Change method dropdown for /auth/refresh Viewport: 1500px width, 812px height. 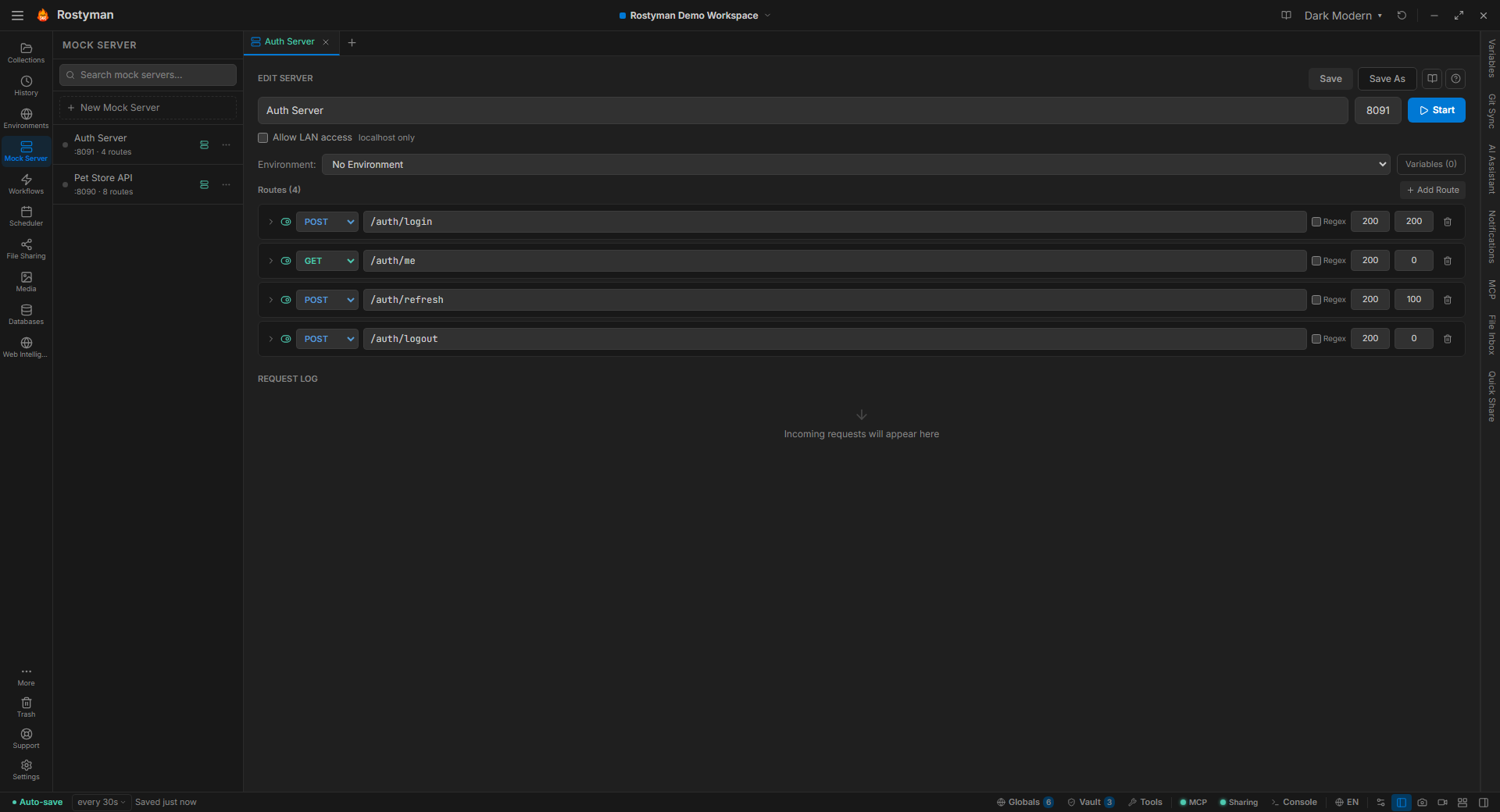pyautogui.click(x=327, y=300)
